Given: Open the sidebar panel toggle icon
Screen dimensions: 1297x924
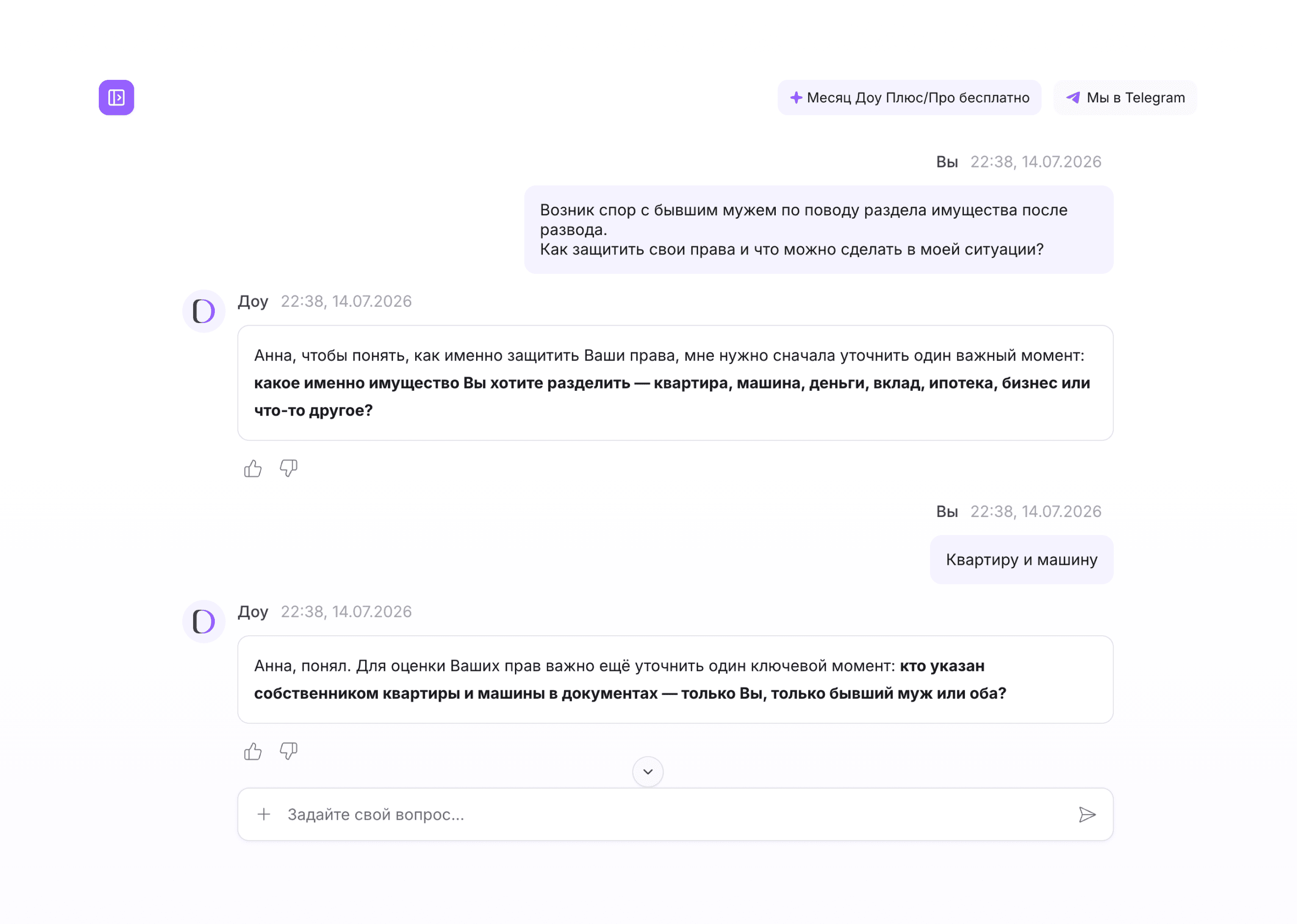Looking at the screenshot, I should click(116, 97).
